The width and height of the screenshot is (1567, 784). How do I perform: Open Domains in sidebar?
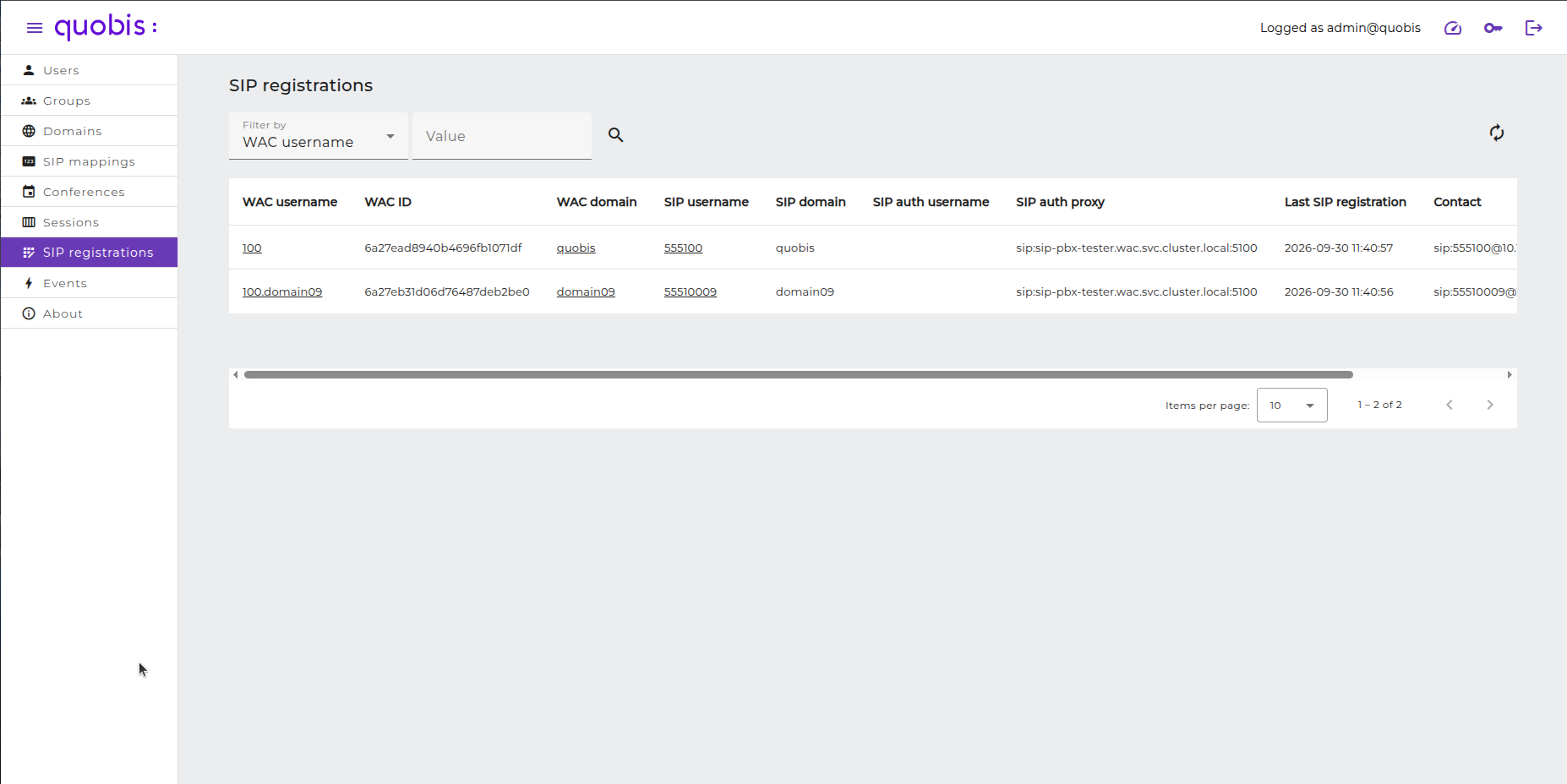click(x=89, y=131)
